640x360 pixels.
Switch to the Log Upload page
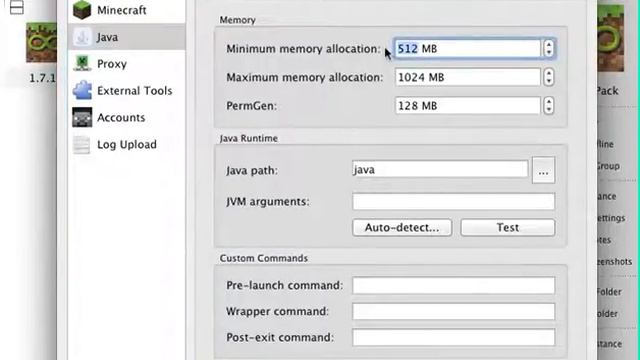coord(127,144)
